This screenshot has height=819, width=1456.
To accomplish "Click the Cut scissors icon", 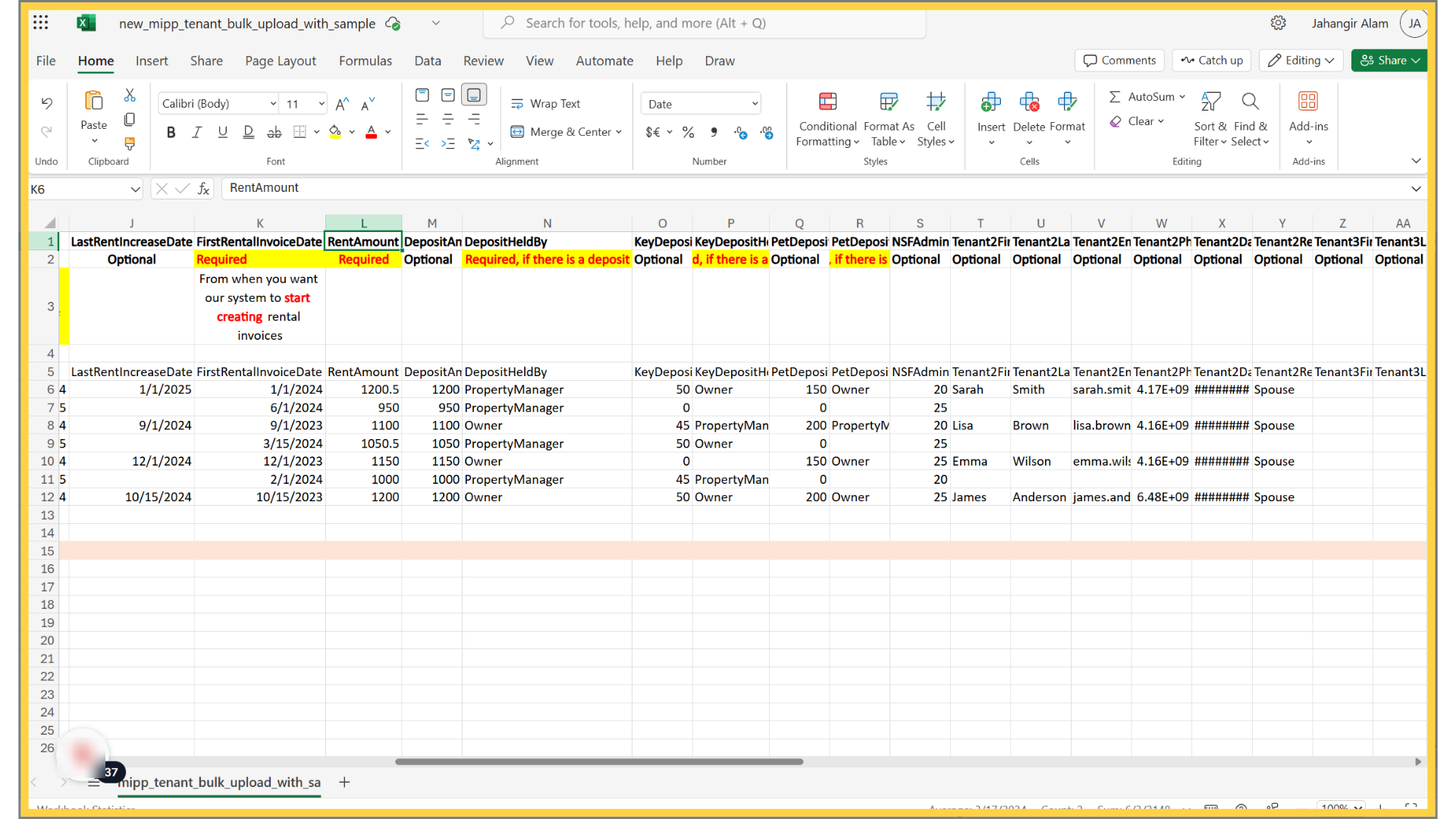I will (130, 96).
